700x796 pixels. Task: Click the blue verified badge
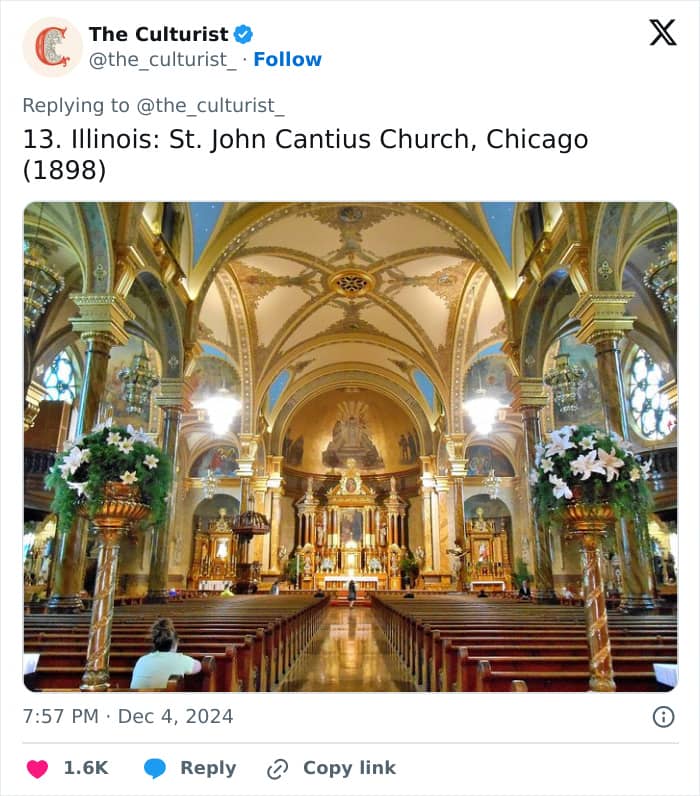pyautogui.click(x=243, y=34)
